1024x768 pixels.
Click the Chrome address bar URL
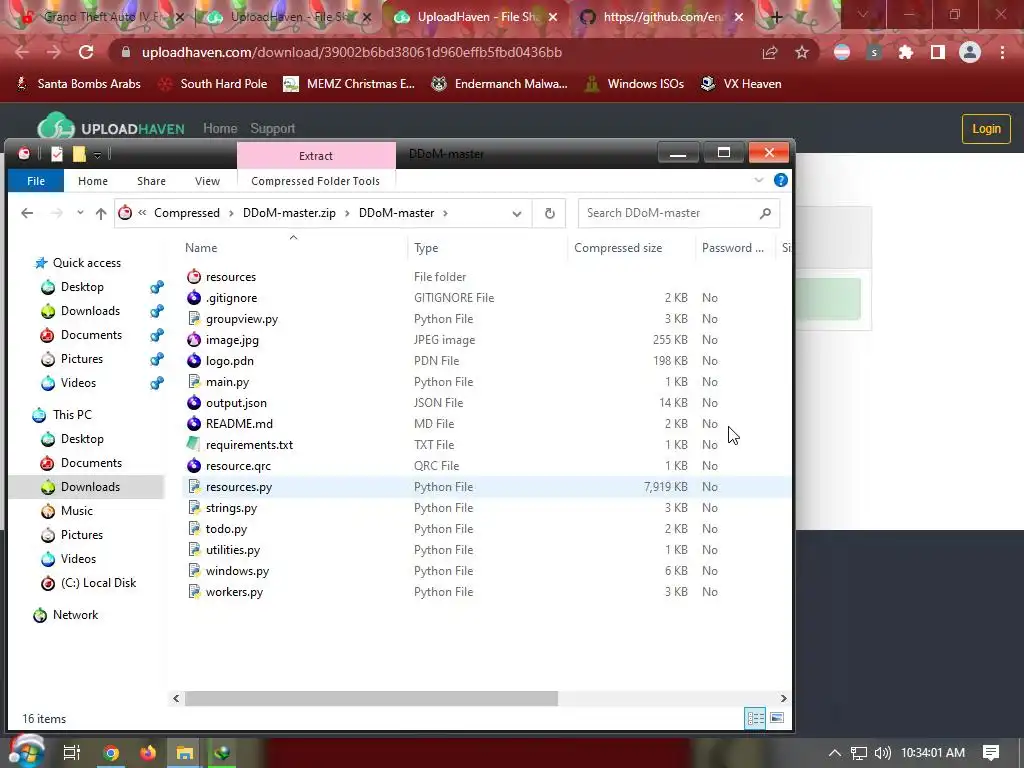coord(351,52)
